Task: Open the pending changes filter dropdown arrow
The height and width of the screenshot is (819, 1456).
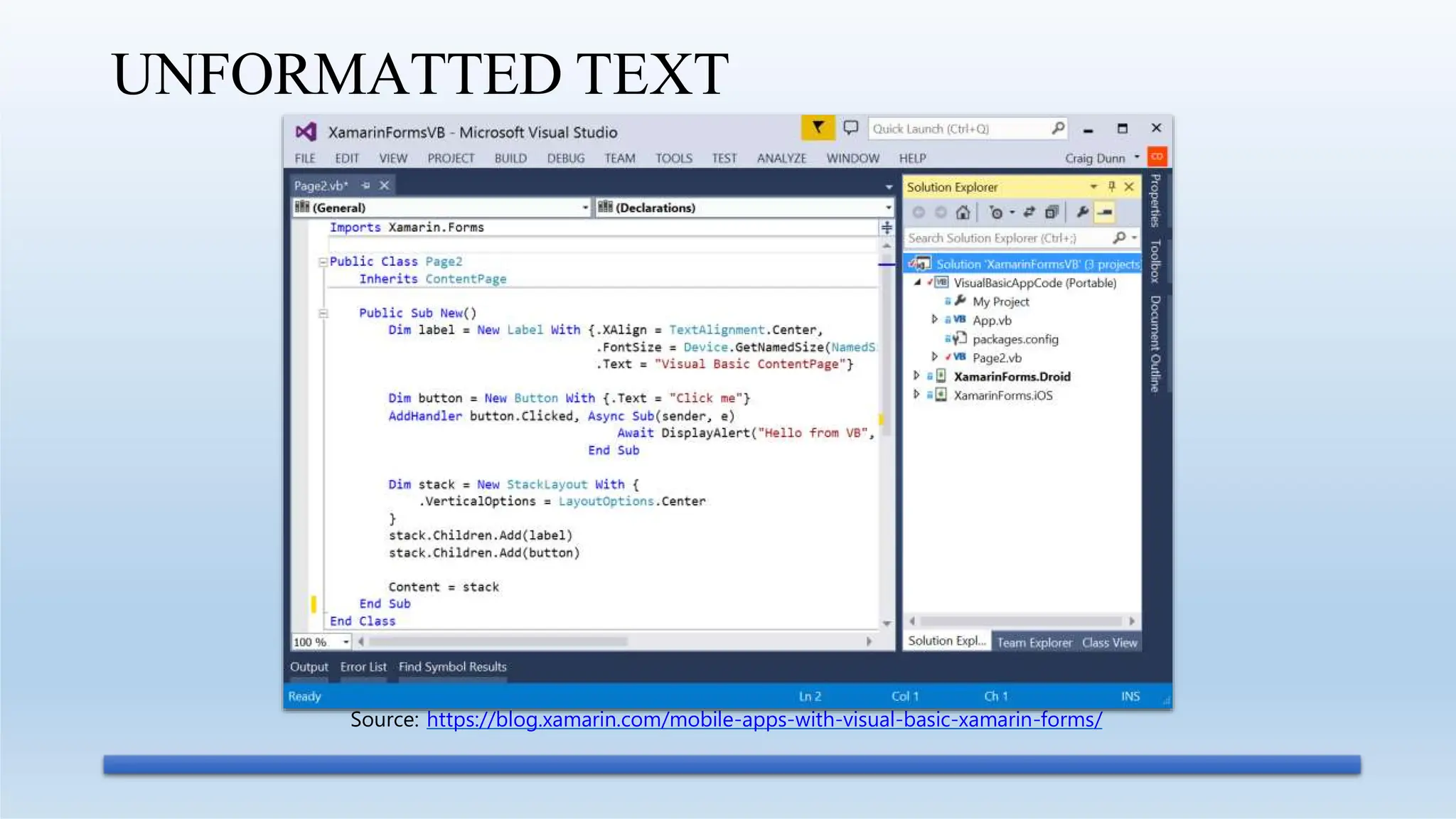Action: (1012, 213)
